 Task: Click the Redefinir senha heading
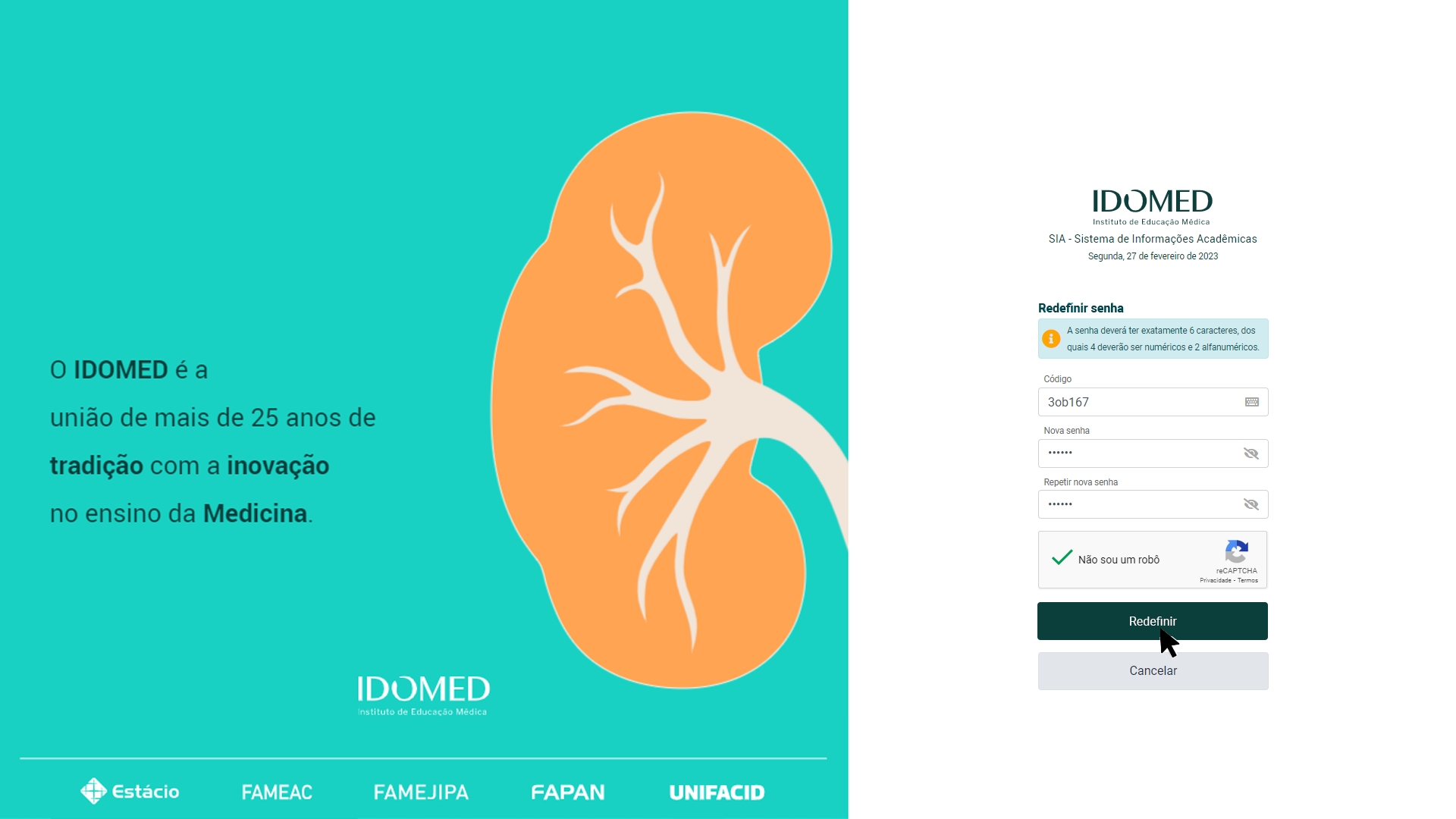click(x=1081, y=308)
